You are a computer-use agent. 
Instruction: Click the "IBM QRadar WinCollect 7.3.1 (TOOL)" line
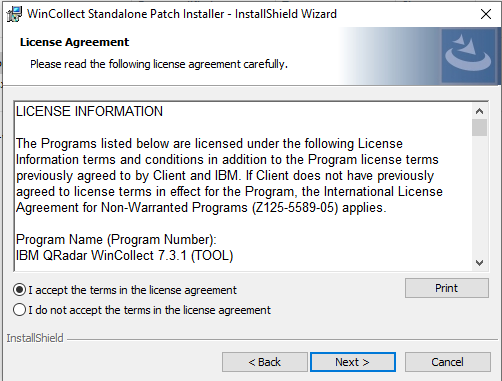click(x=124, y=256)
